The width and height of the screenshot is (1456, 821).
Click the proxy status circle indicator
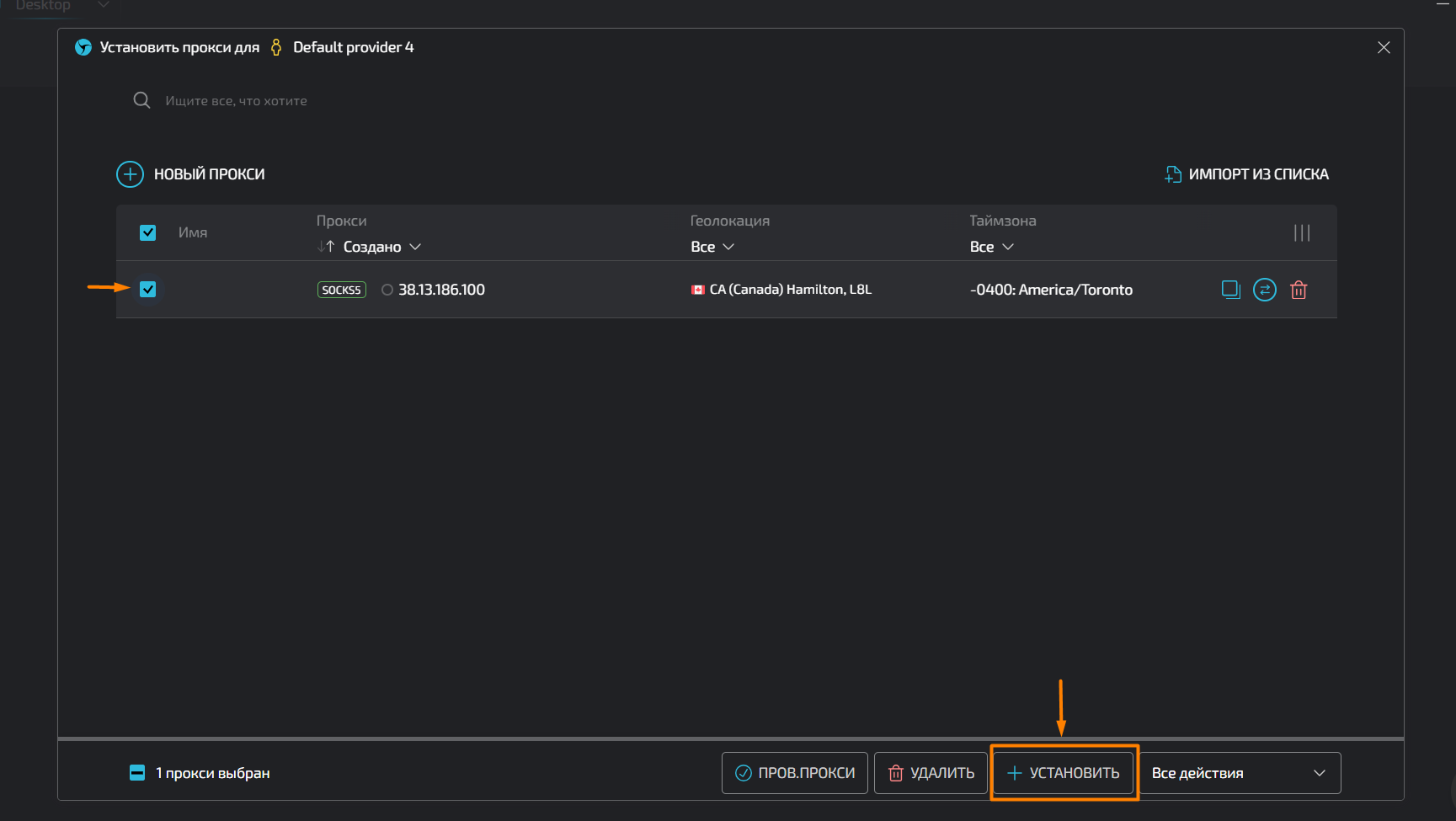(387, 290)
